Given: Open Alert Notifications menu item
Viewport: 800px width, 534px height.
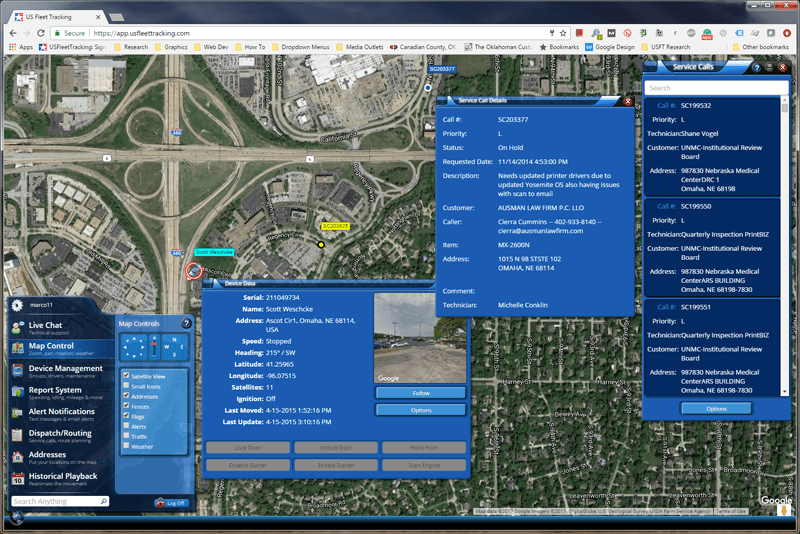Looking at the screenshot, I should click(x=61, y=414).
